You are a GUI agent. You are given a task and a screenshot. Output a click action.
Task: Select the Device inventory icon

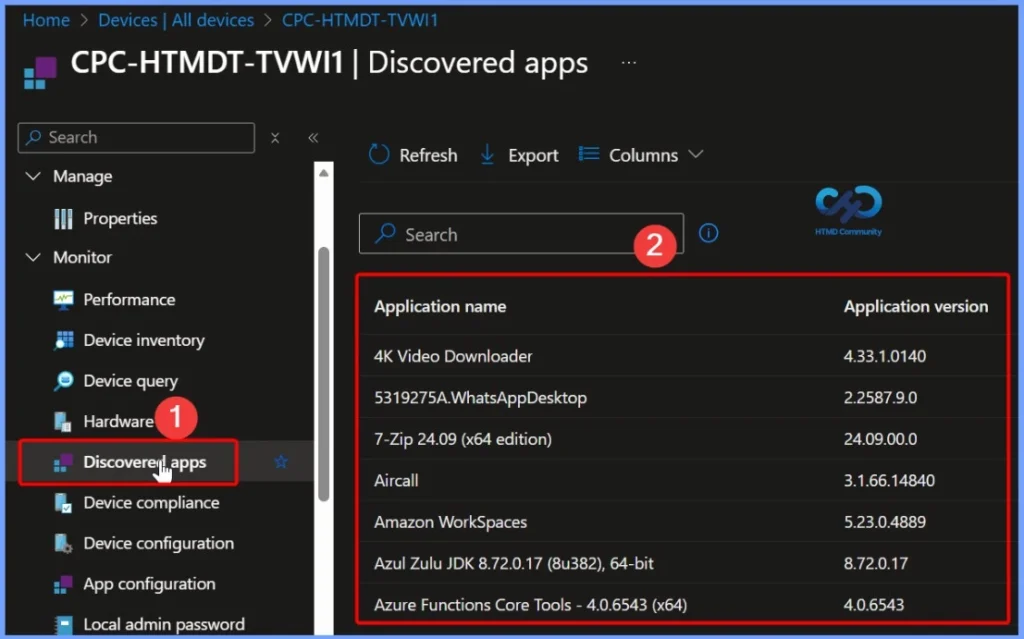[62, 340]
